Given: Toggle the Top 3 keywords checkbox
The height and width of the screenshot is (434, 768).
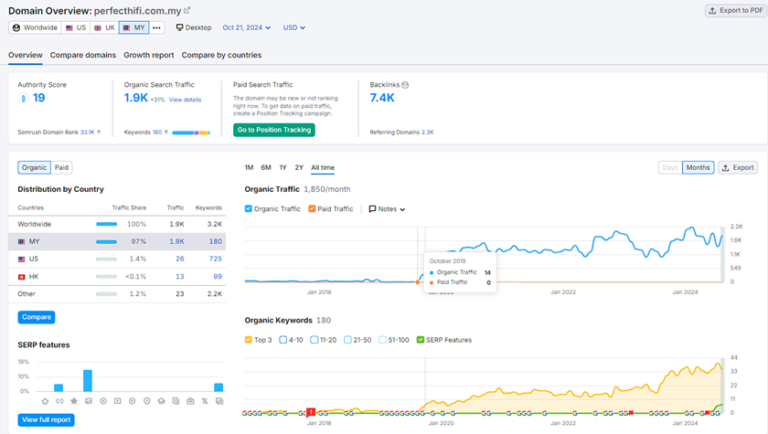Looking at the screenshot, I should point(248,340).
